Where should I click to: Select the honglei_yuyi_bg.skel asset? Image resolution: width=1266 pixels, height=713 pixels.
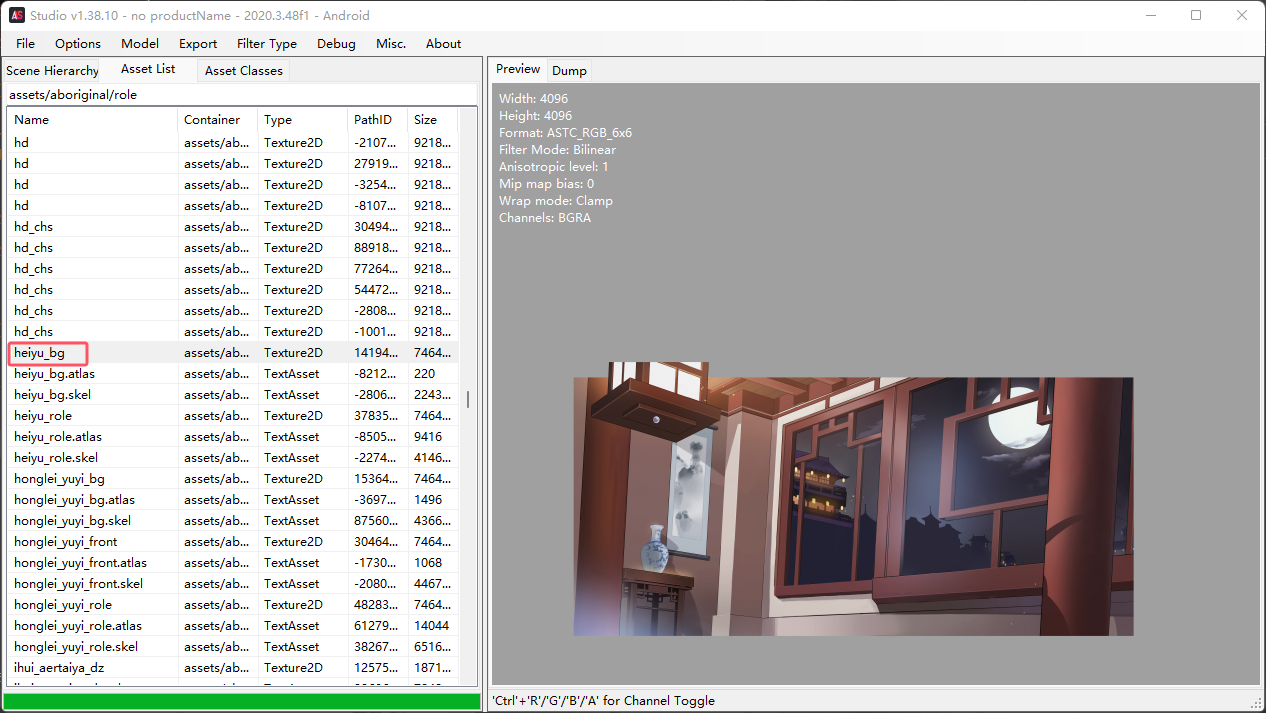click(233, 521)
